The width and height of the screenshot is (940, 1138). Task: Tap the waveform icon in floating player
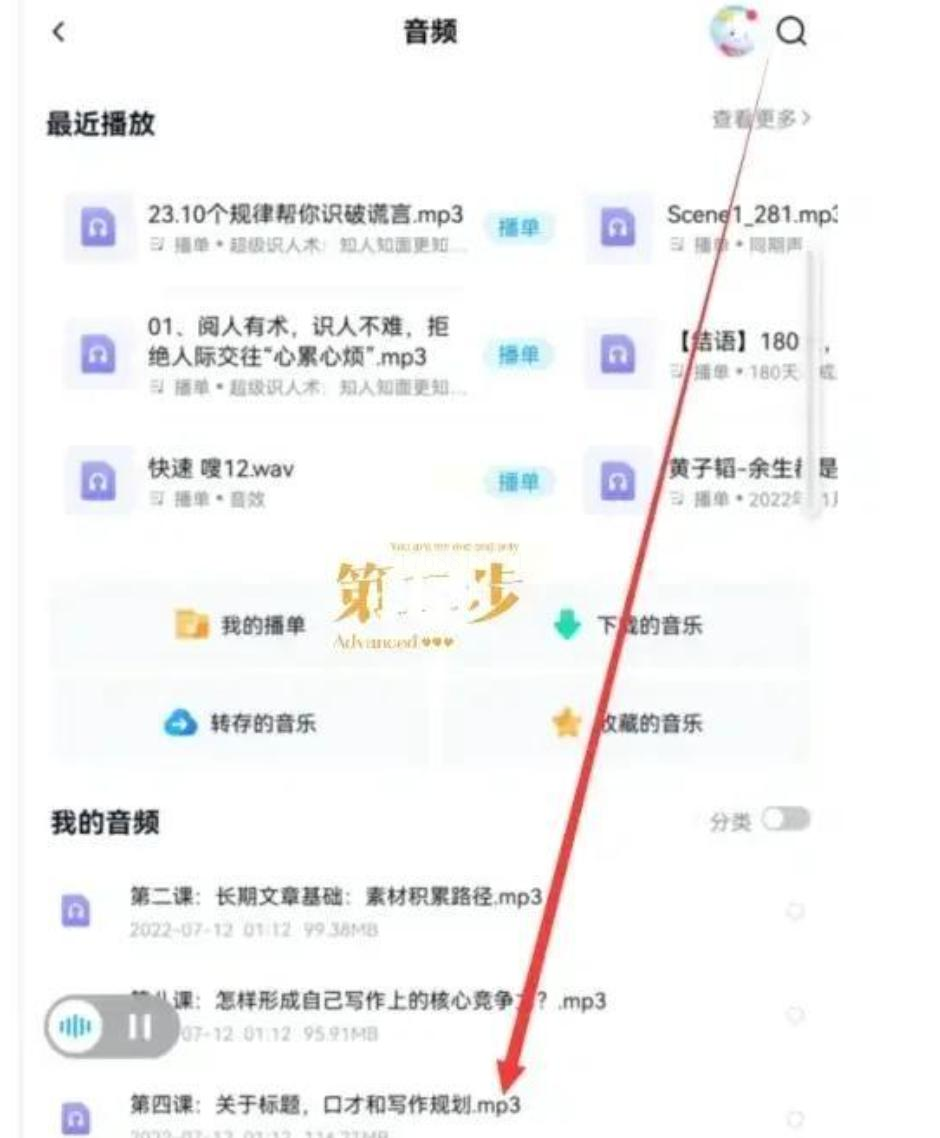click(x=75, y=1026)
